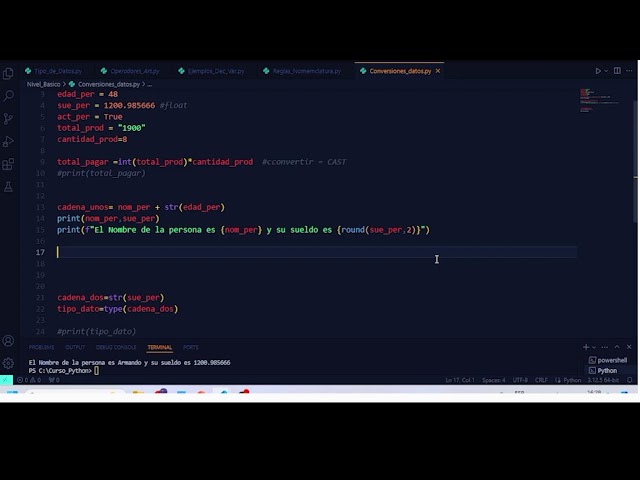Close the terminal panel

pyautogui.click(x=629, y=347)
